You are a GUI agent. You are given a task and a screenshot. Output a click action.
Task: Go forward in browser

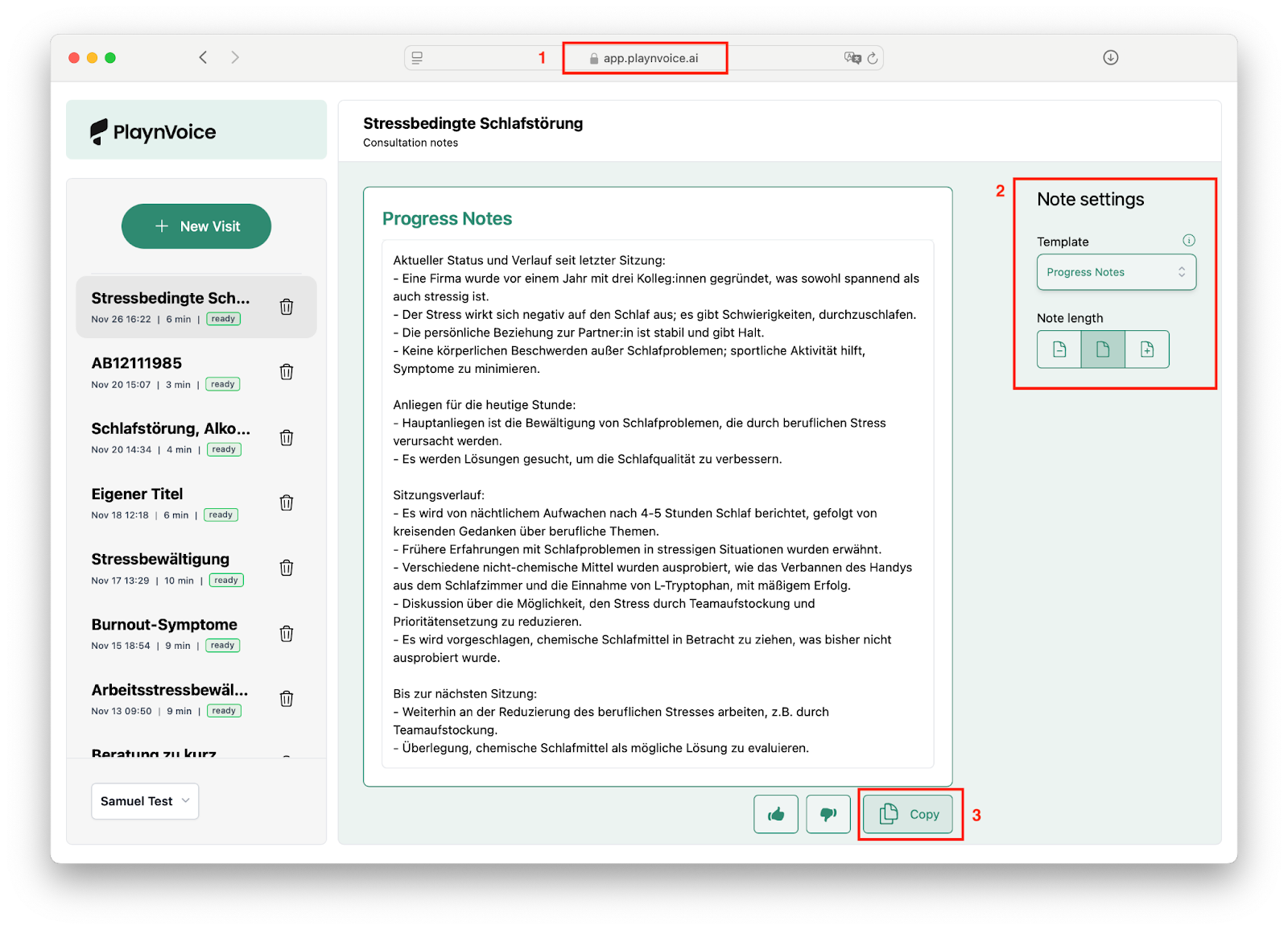pyautogui.click(x=235, y=57)
